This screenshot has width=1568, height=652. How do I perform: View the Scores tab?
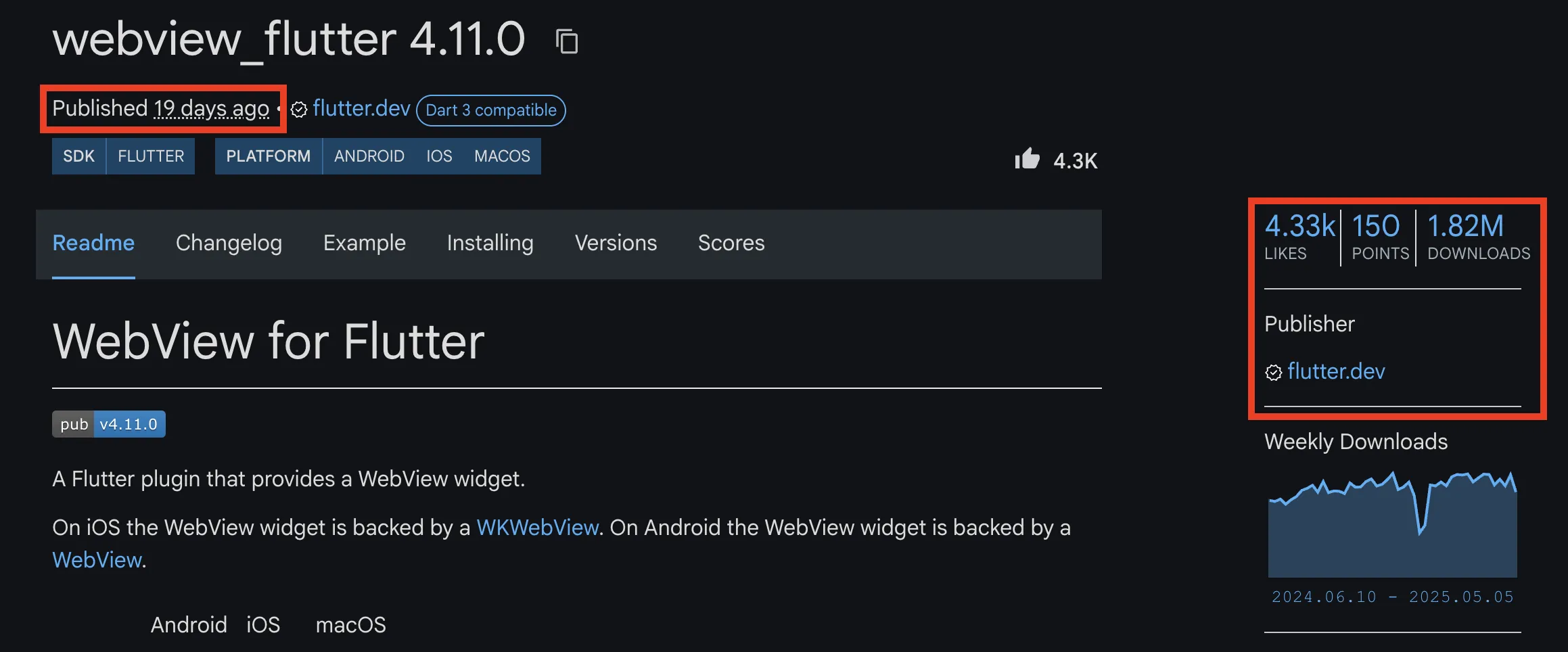(x=731, y=243)
